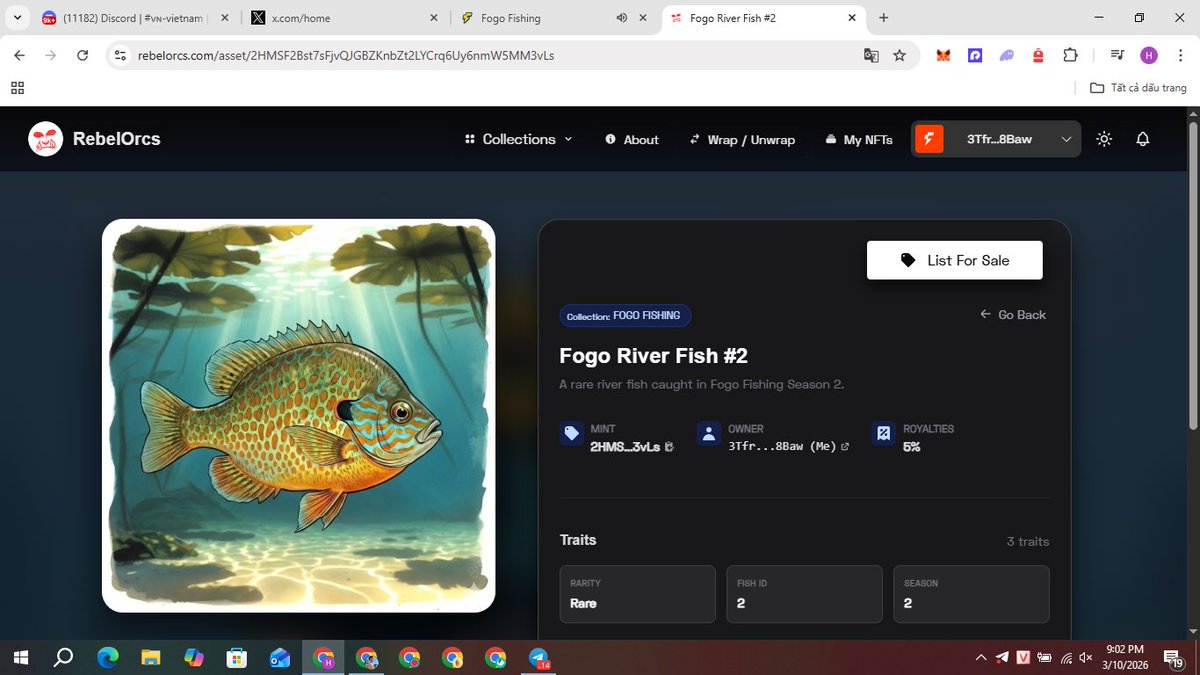Image resolution: width=1200 pixels, height=675 pixels.
Task: Show hidden system tray icons
Action: pyautogui.click(x=981, y=657)
